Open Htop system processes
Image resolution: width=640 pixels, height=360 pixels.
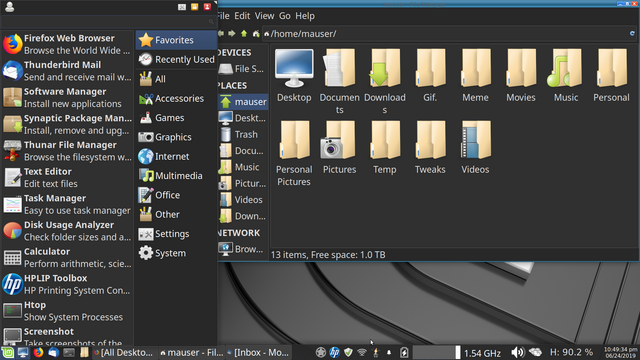click(x=67, y=311)
